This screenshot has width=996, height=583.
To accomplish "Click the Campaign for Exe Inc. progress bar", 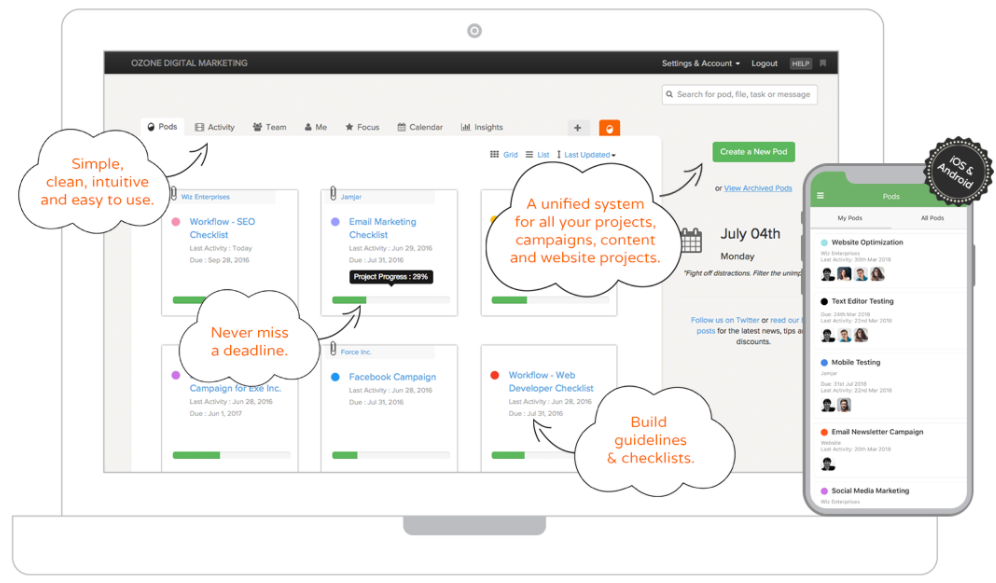I will click(x=231, y=455).
